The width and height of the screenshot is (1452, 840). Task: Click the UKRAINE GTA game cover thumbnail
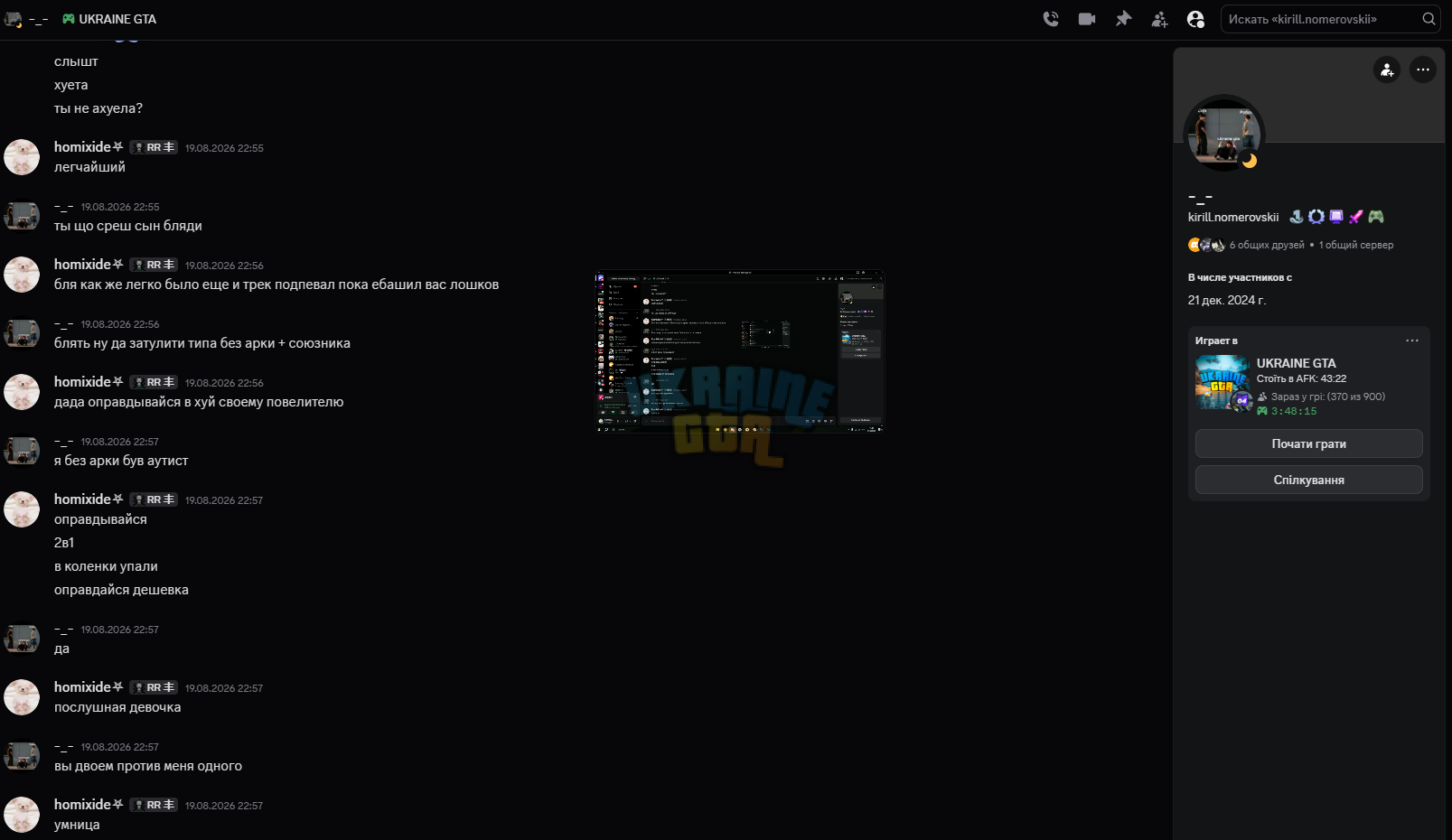pos(1222,383)
